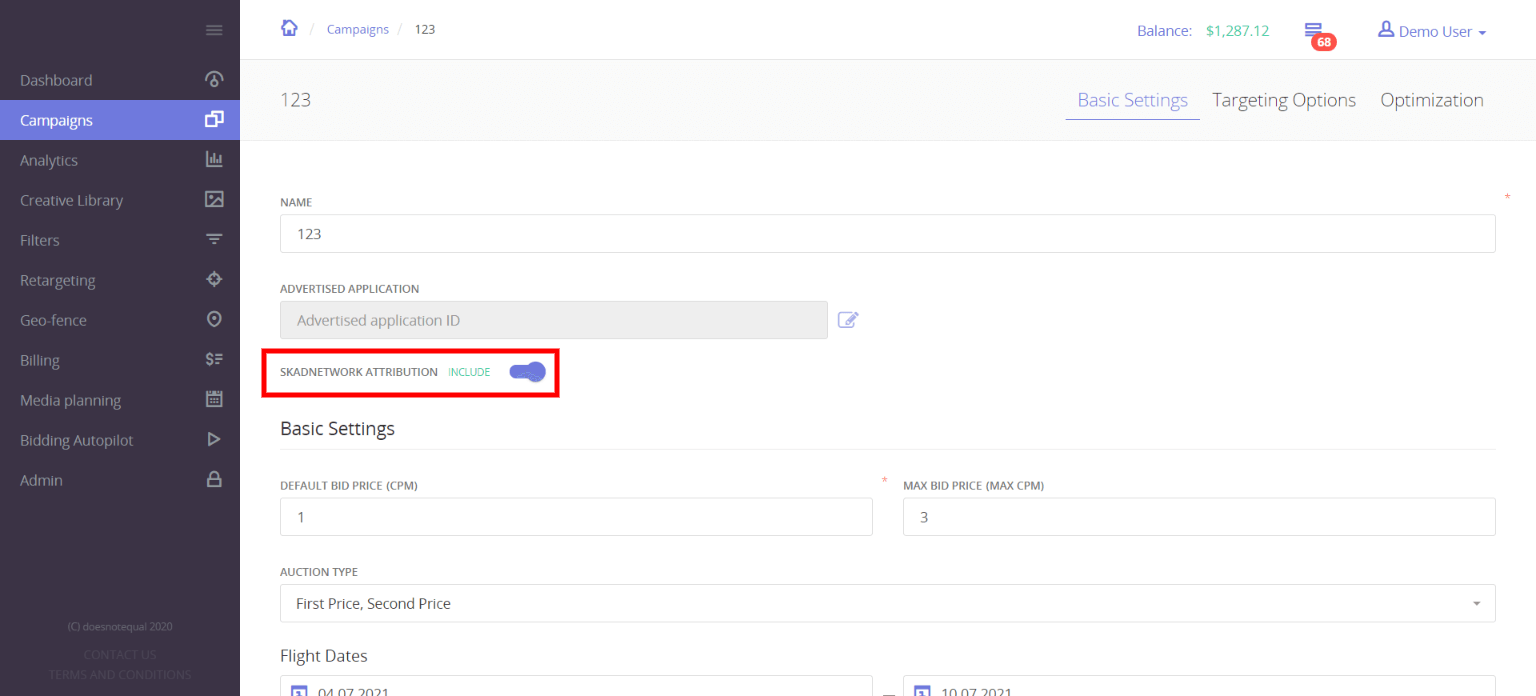Switch to the Basic Settings tab
1536x696 pixels.
click(x=1132, y=100)
